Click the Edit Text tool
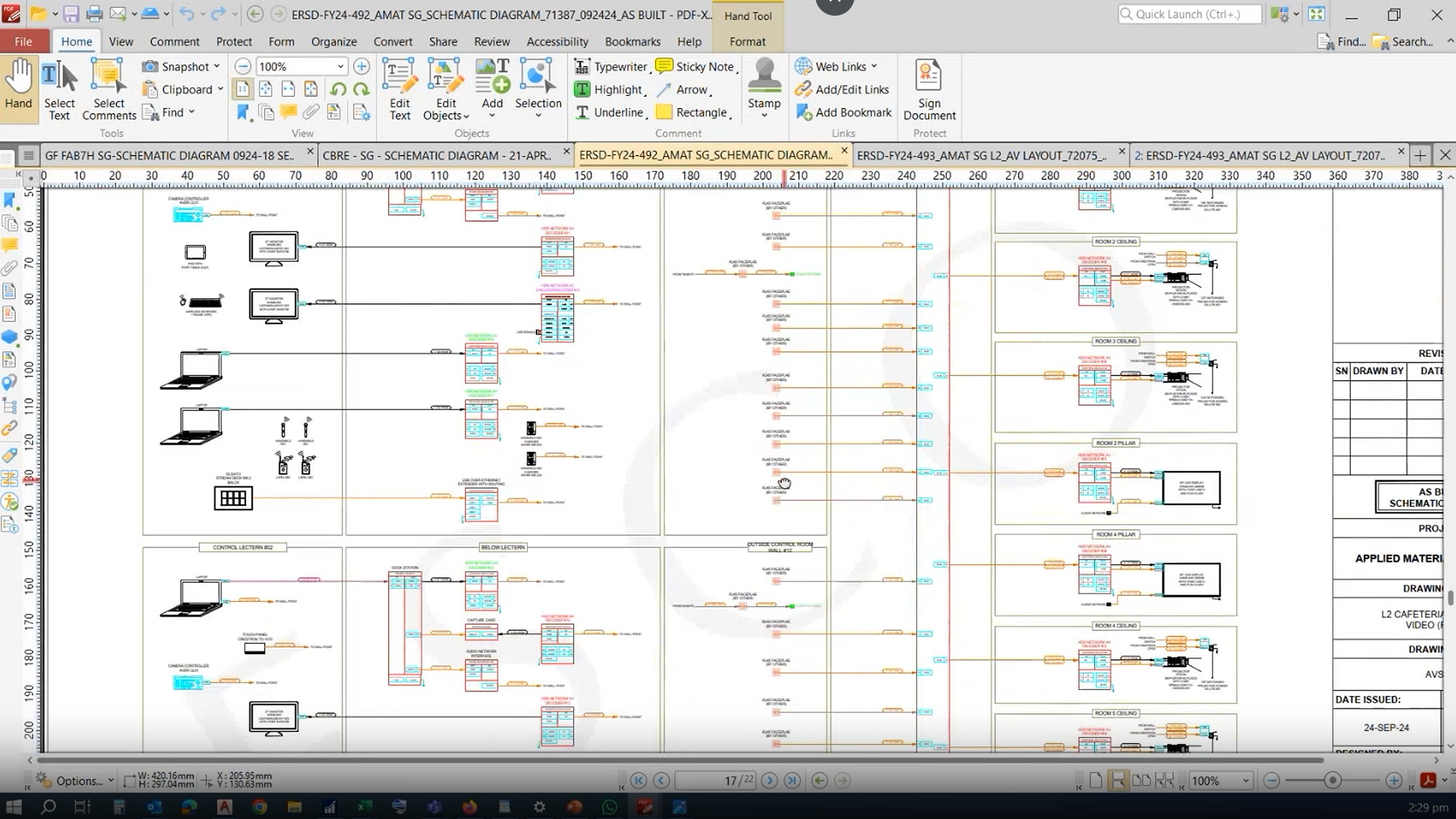The image size is (1456, 819). [x=399, y=90]
